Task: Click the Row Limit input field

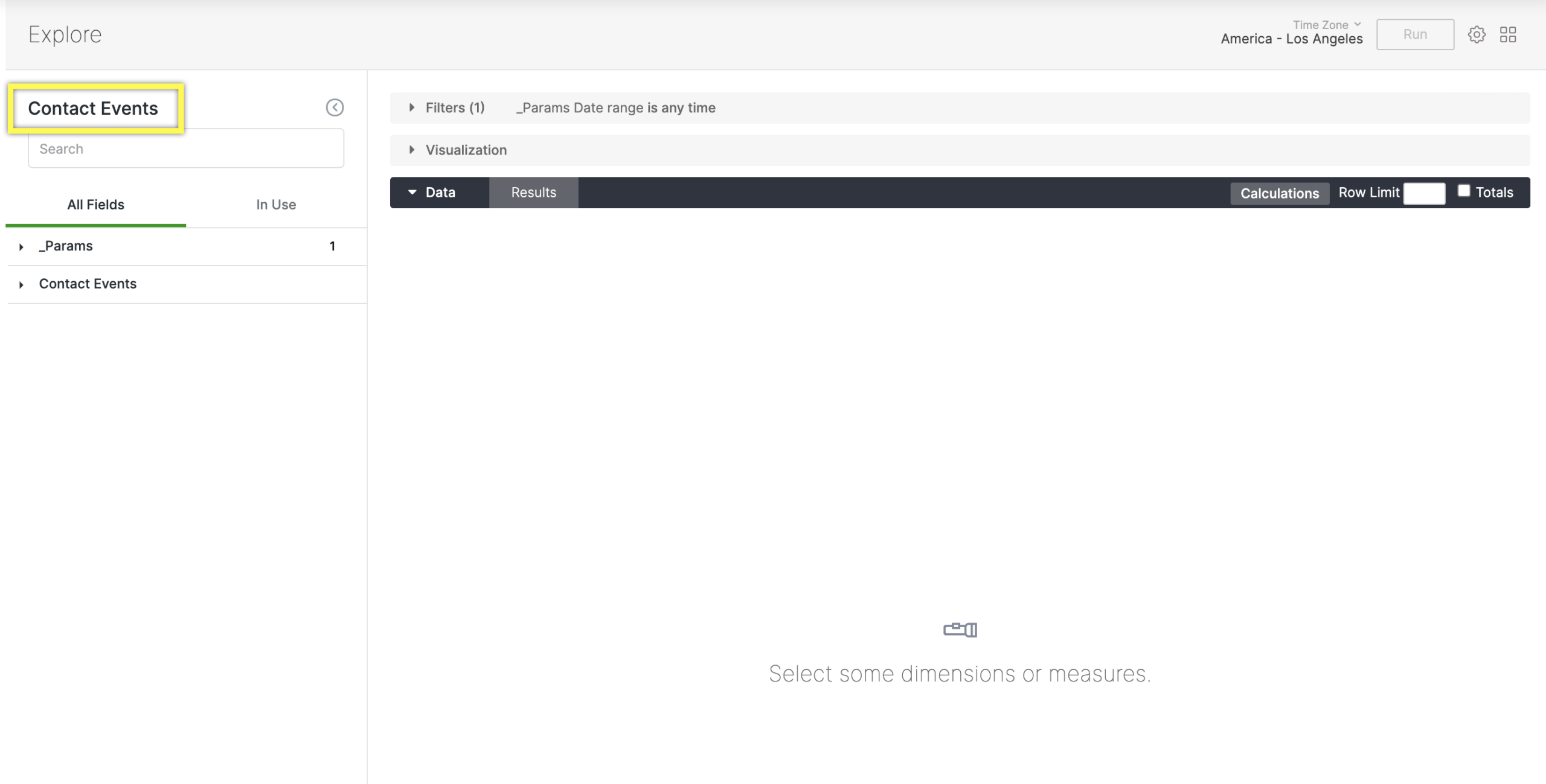Action: click(x=1424, y=191)
